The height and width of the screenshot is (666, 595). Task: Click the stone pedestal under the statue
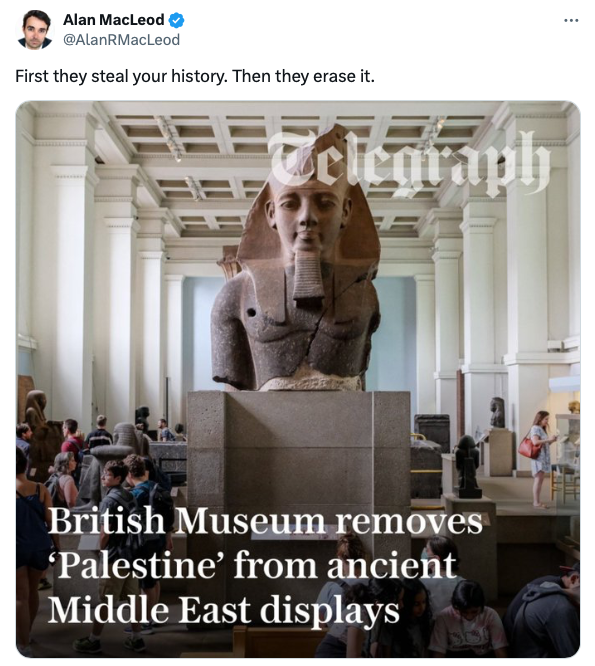299,454
